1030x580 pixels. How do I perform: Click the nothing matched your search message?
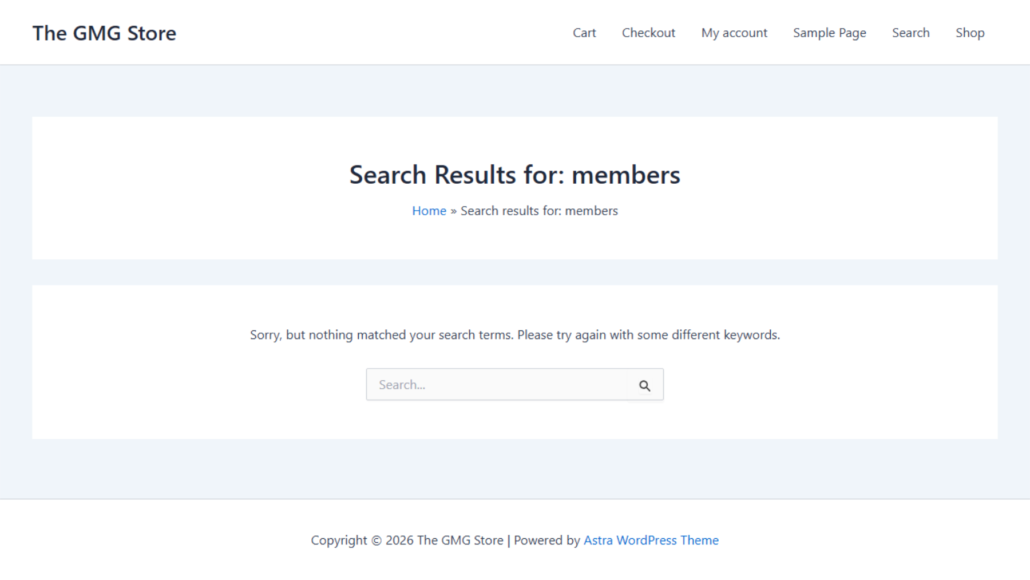515,335
